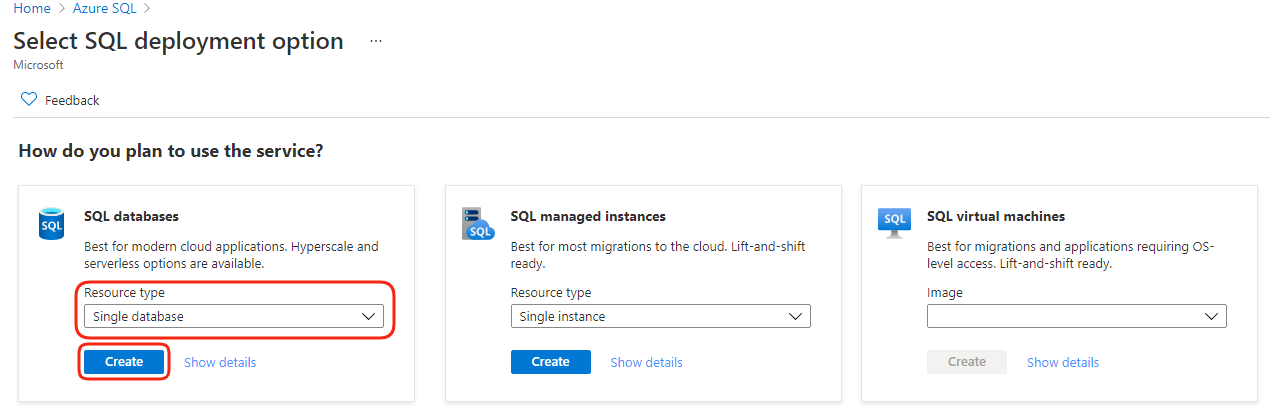Screen dimensions: 1270x412
Task: Open the SQL virtual machines Image dropdown
Action: point(1077,316)
